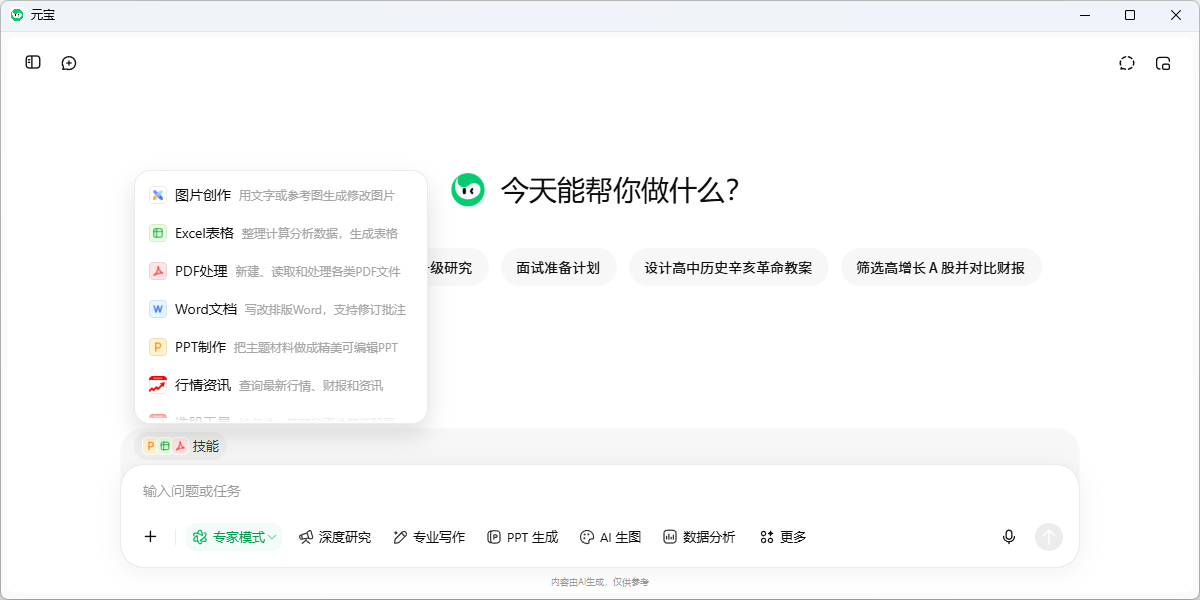Image resolution: width=1200 pixels, height=600 pixels.
Task: Maximize the 元宝 window
Action: (1130, 15)
